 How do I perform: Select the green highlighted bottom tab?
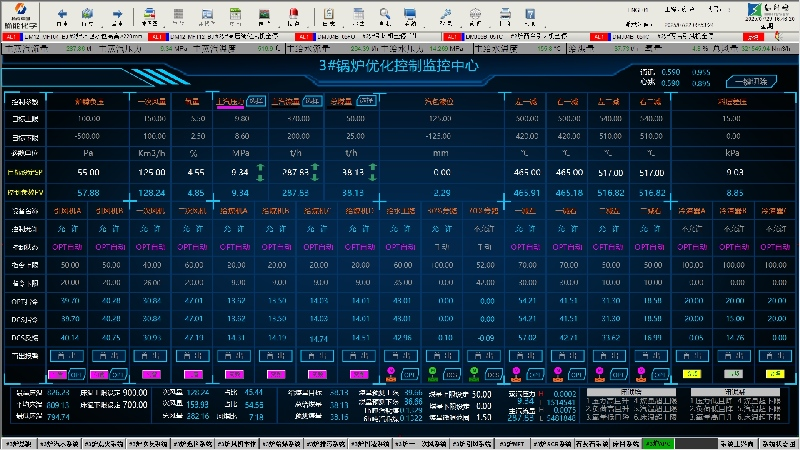[659, 443]
